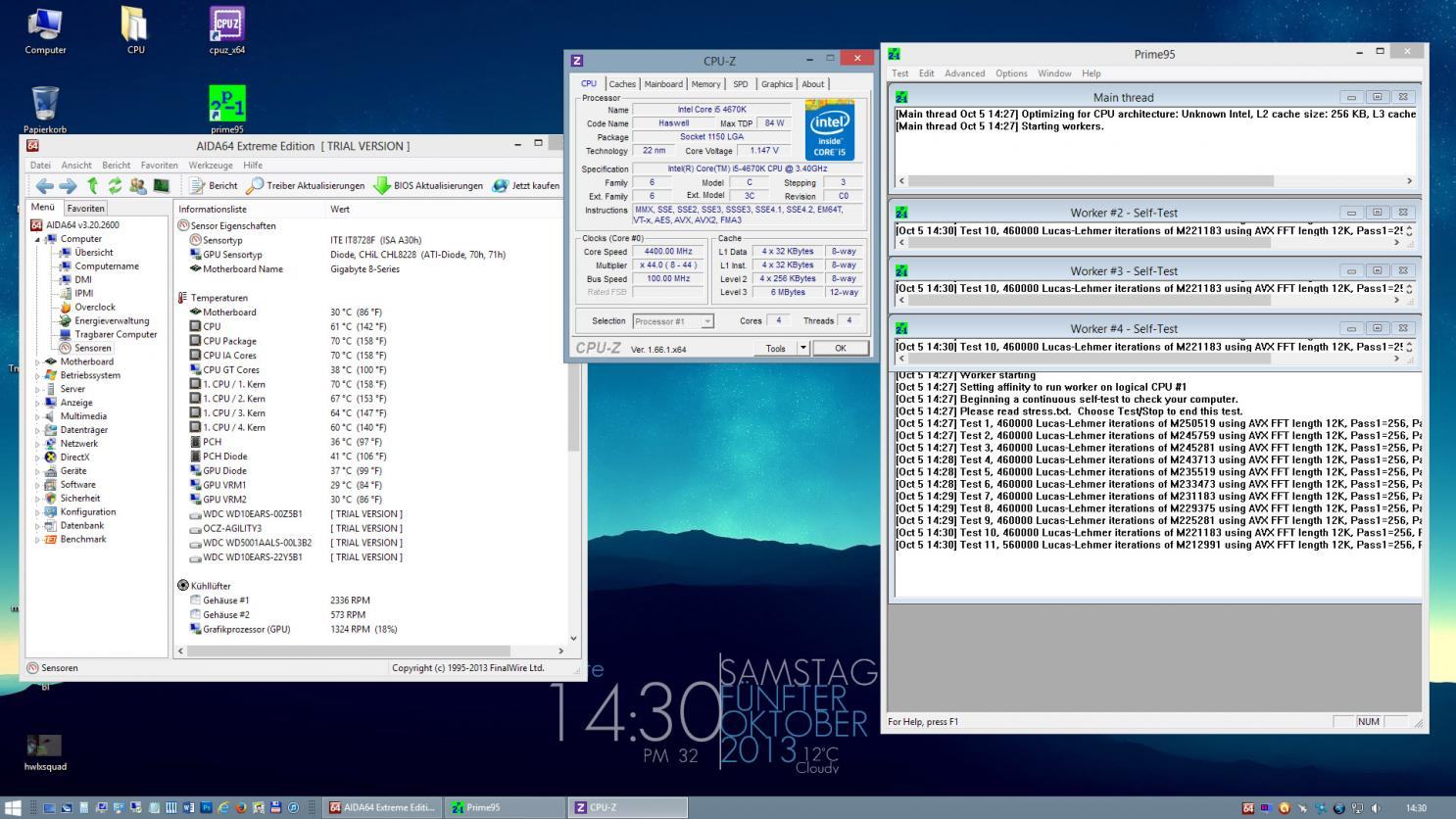This screenshot has height=819, width=1456.
Task: Refresh the AIDA64 sensor data
Action: [115, 185]
